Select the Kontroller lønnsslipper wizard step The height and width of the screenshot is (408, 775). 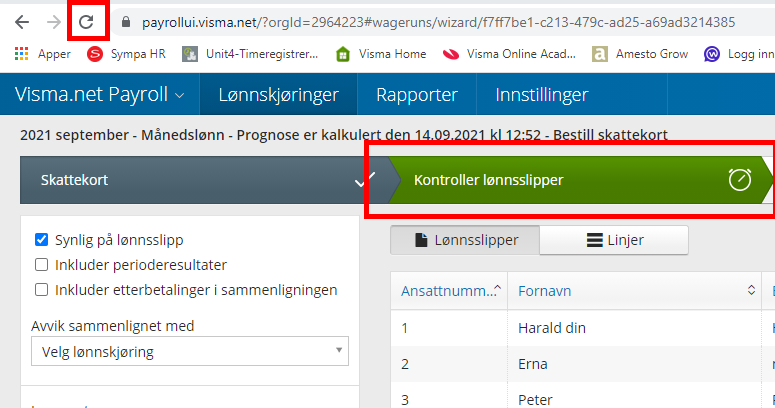point(579,180)
